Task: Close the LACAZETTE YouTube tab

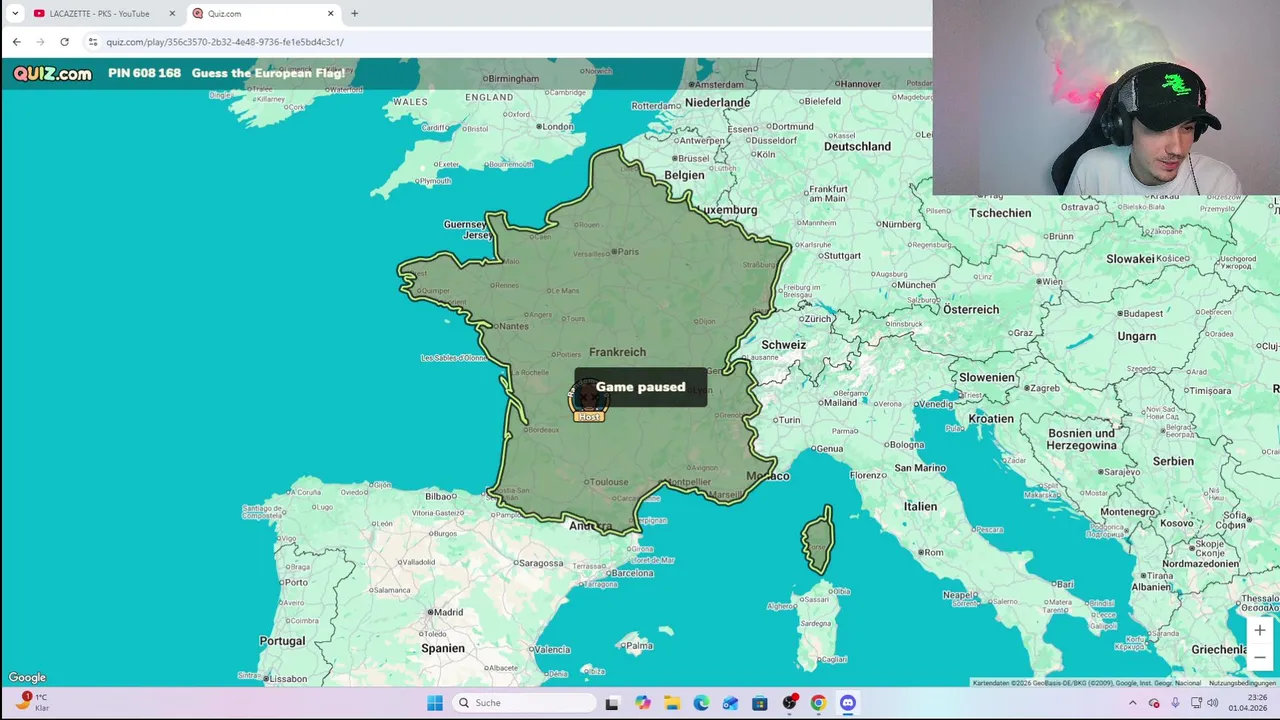Action: pyautogui.click(x=172, y=13)
